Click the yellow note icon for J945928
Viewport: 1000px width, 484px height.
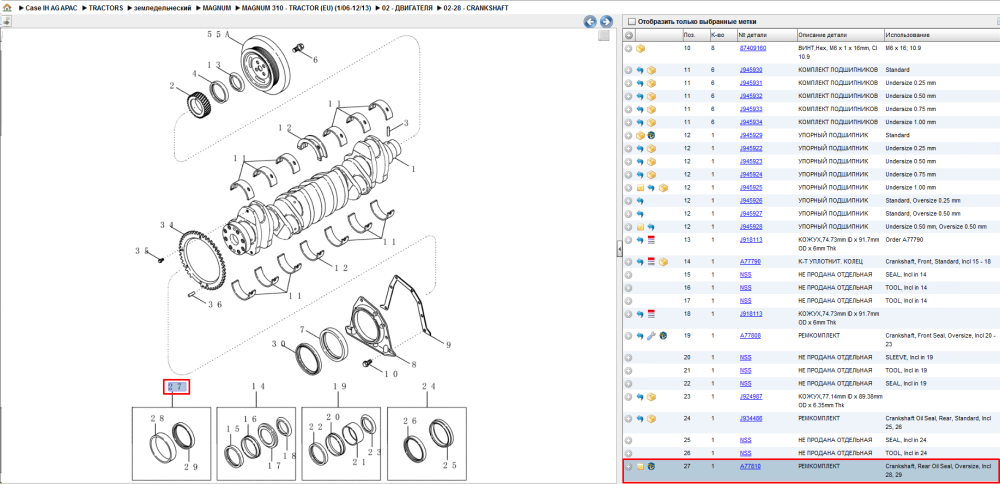point(640,227)
